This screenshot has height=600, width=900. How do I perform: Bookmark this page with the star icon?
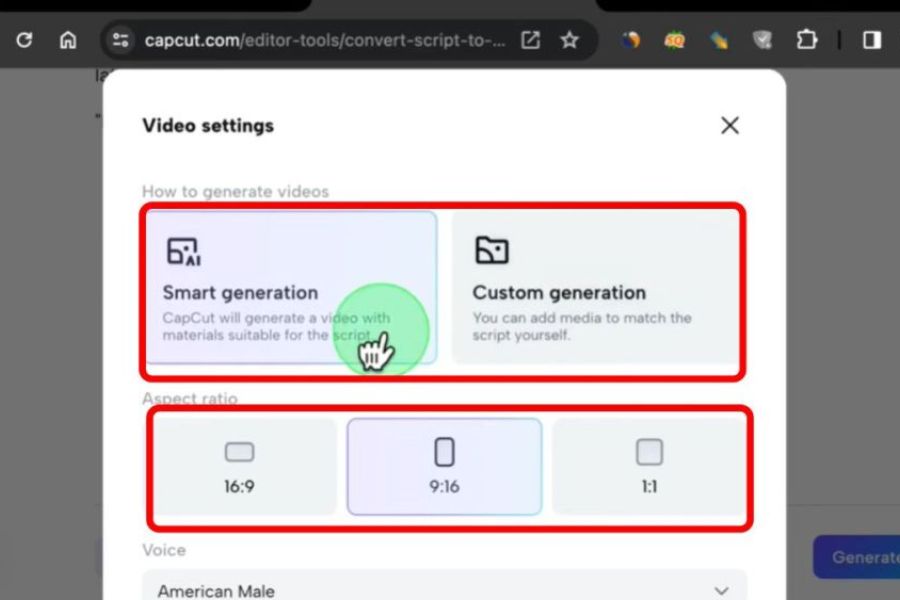click(x=569, y=40)
